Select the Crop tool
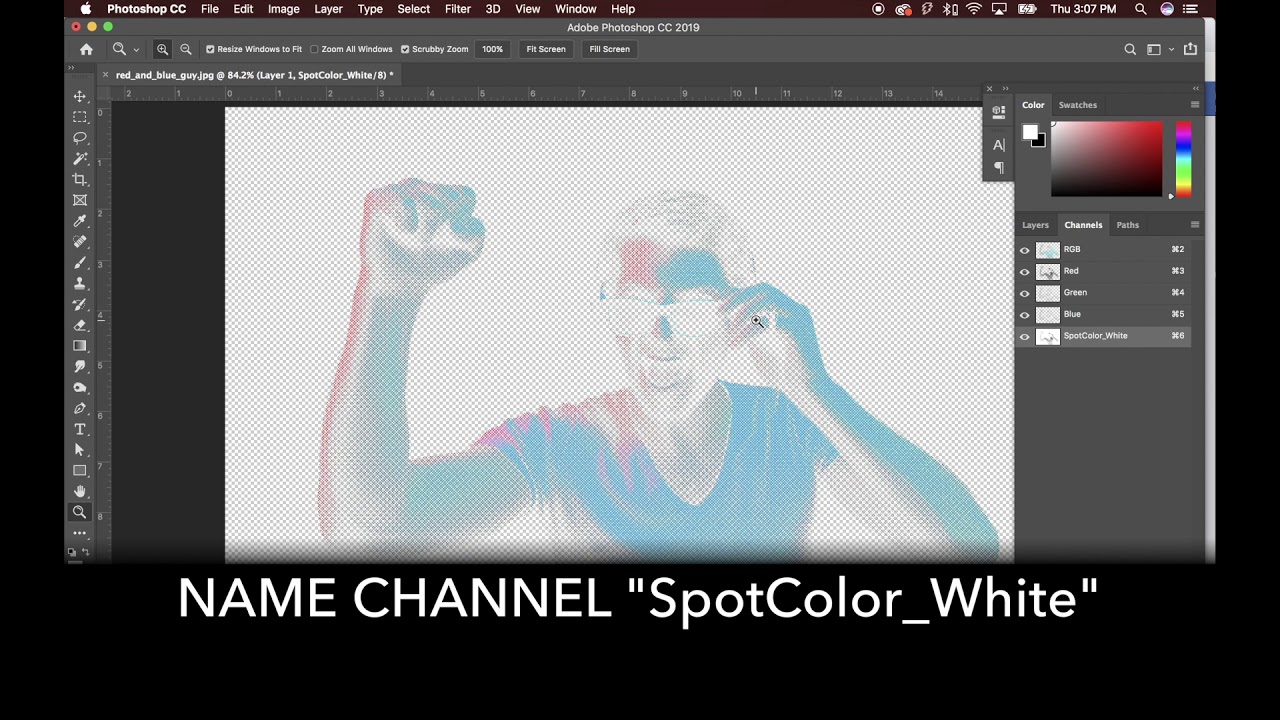 (x=80, y=179)
